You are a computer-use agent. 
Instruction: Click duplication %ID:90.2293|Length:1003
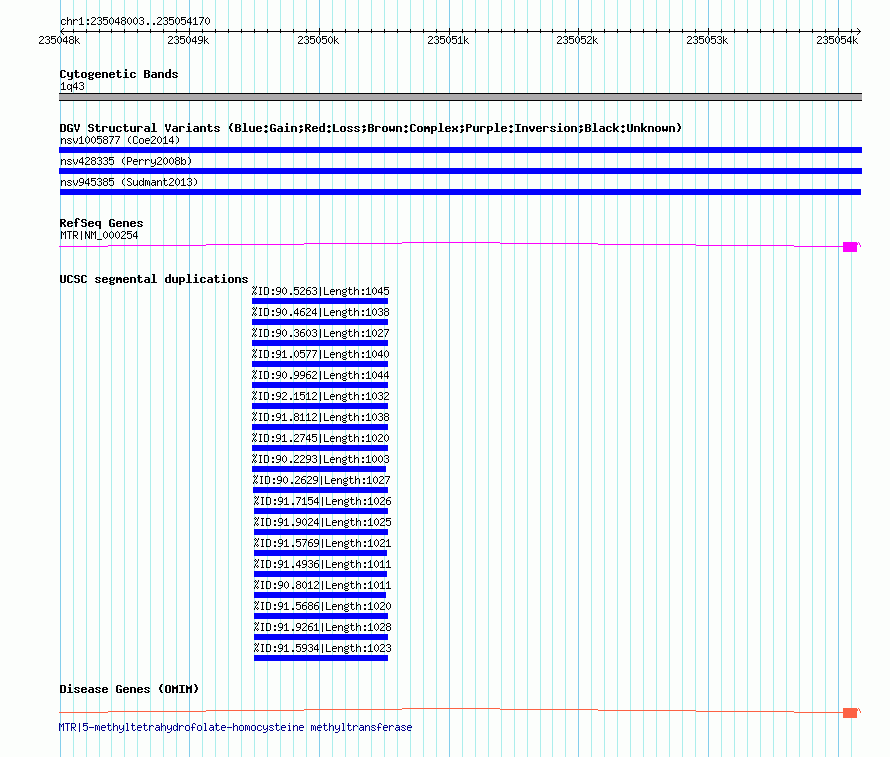point(321,459)
